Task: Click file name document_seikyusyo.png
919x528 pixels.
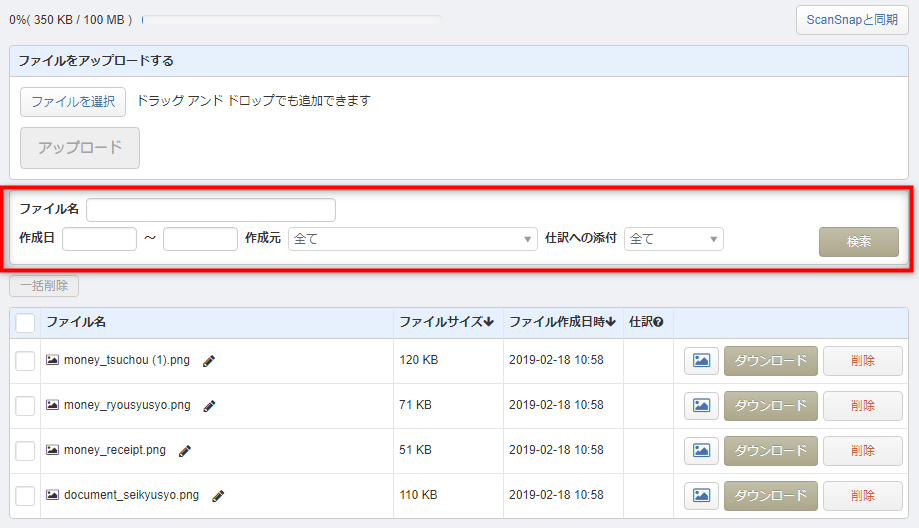Action: coord(132,495)
